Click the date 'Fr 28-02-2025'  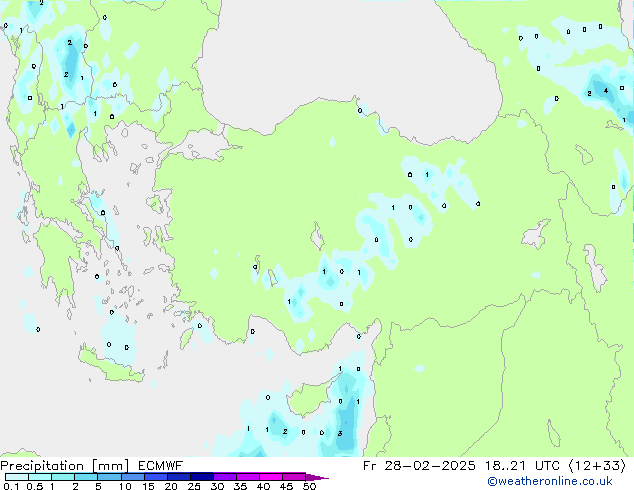pos(419,466)
